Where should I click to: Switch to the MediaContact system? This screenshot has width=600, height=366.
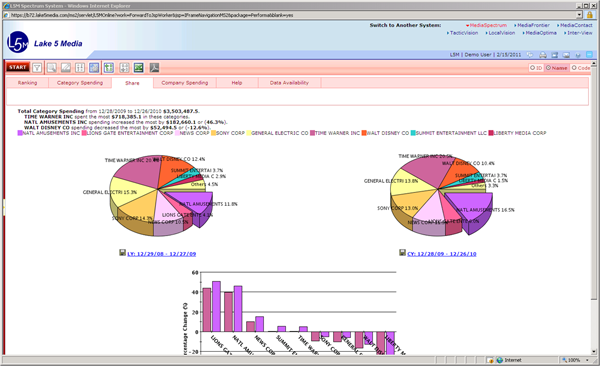[x=576, y=25]
